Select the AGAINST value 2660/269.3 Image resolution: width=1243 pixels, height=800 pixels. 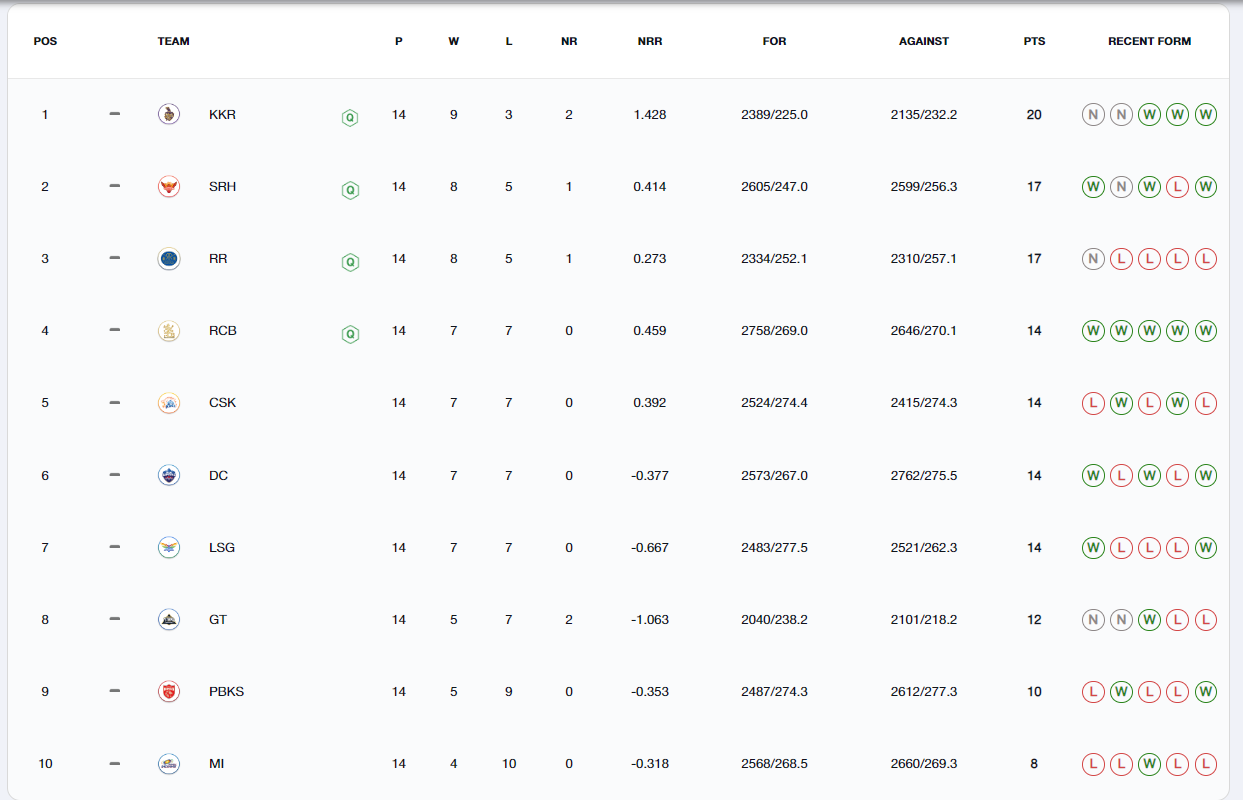coord(924,763)
